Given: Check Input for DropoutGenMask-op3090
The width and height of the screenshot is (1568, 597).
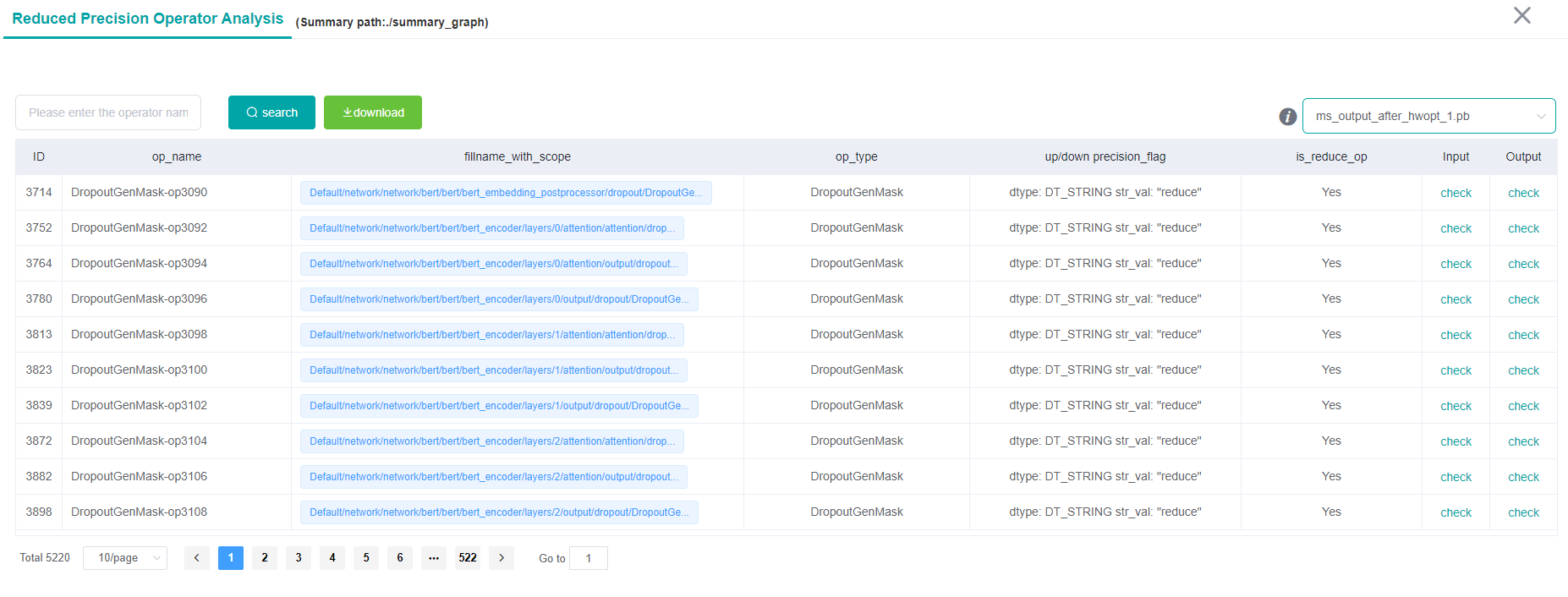Looking at the screenshot, I should [1456, 193].
